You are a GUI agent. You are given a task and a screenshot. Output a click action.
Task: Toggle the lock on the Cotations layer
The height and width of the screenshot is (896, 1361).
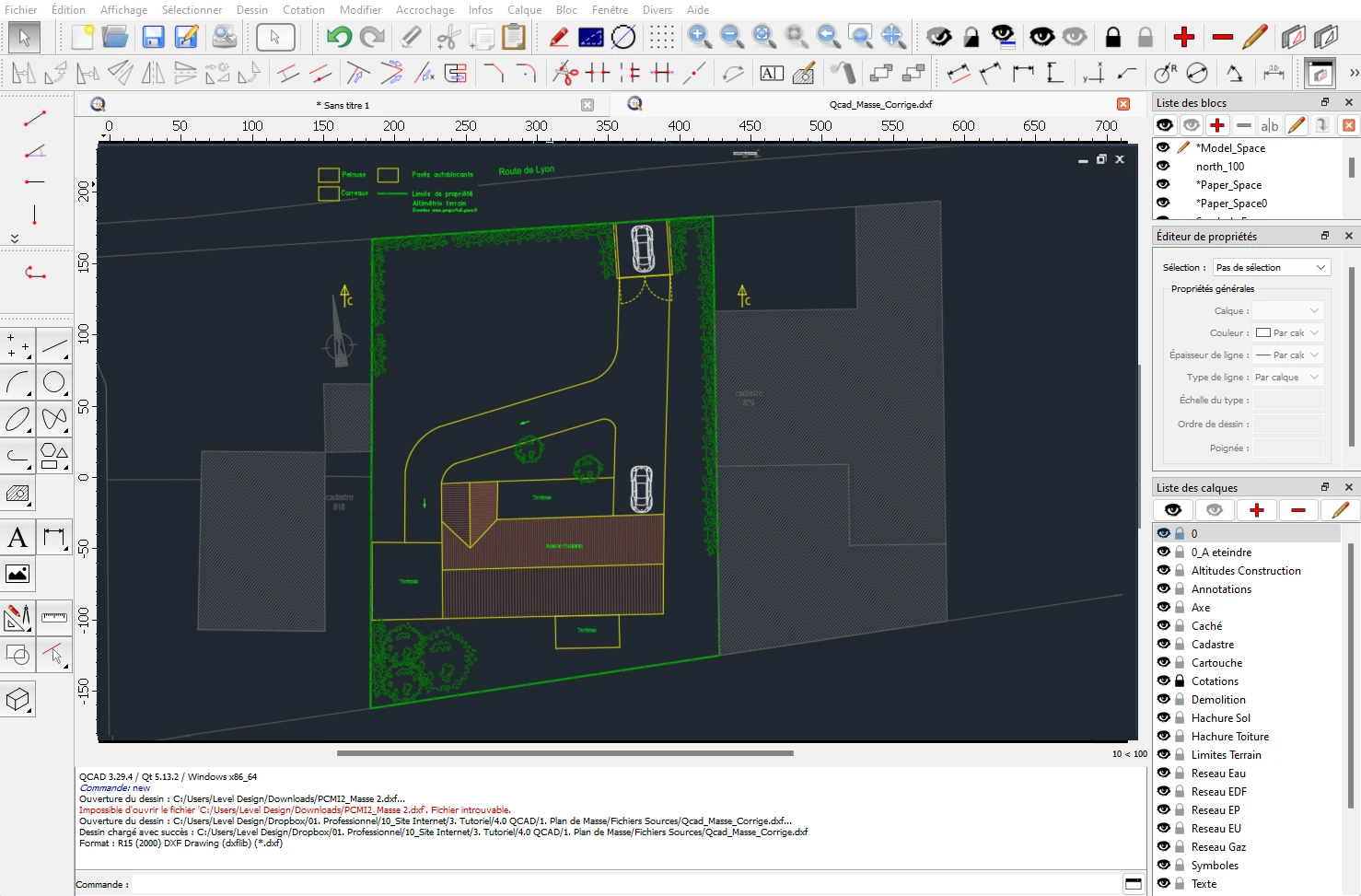click(1180, 681)
